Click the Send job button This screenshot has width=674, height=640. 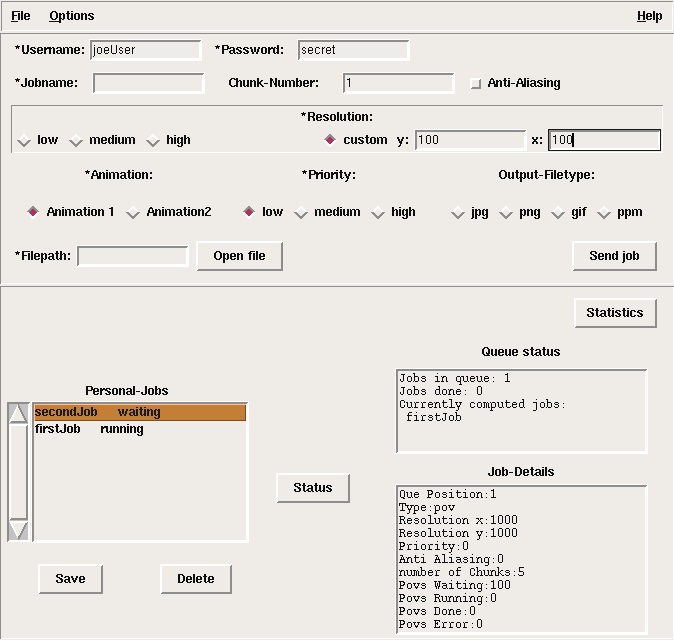point(614,256)
